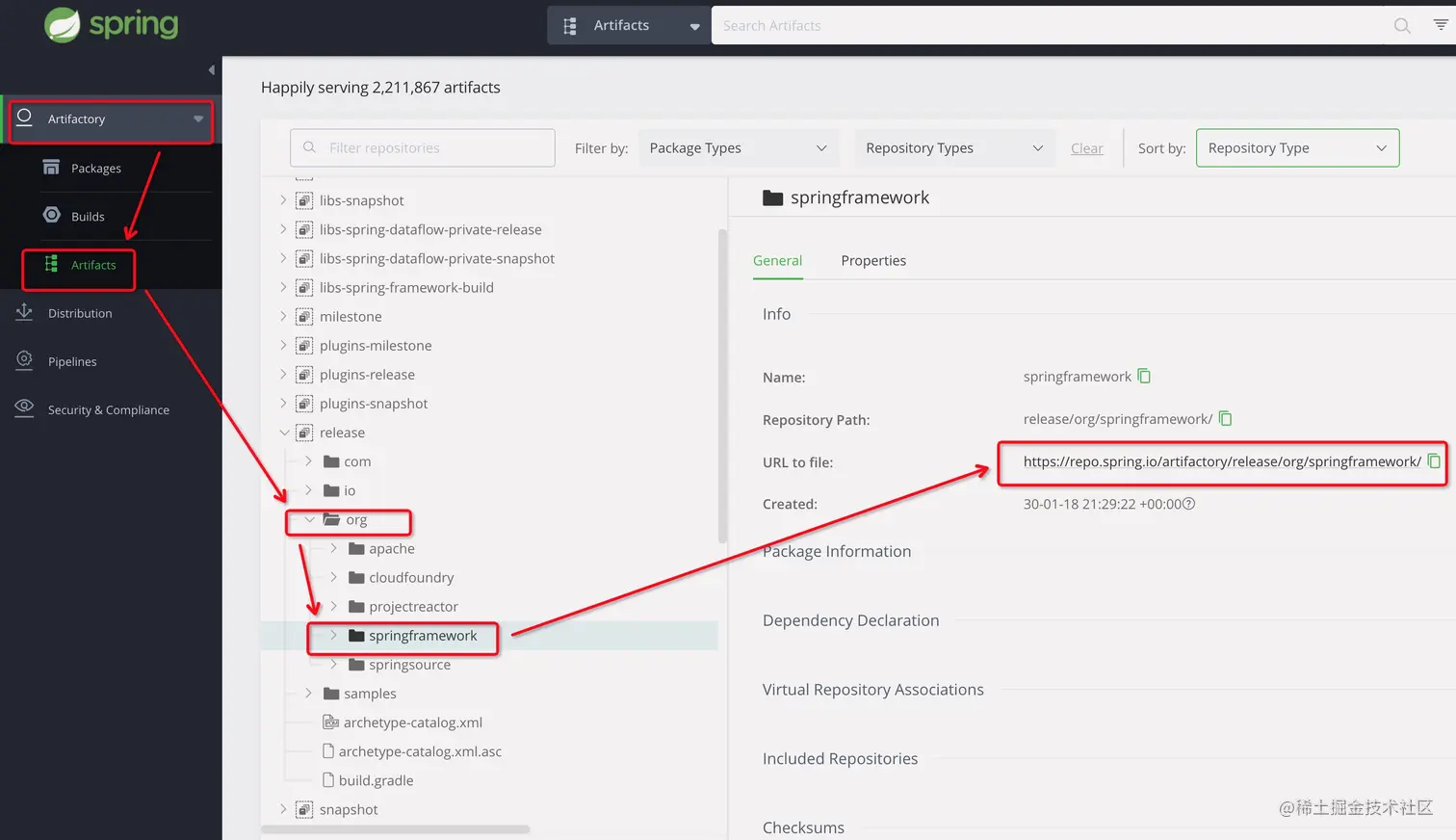Switch to the Properties tab

[x=873, y=261]
